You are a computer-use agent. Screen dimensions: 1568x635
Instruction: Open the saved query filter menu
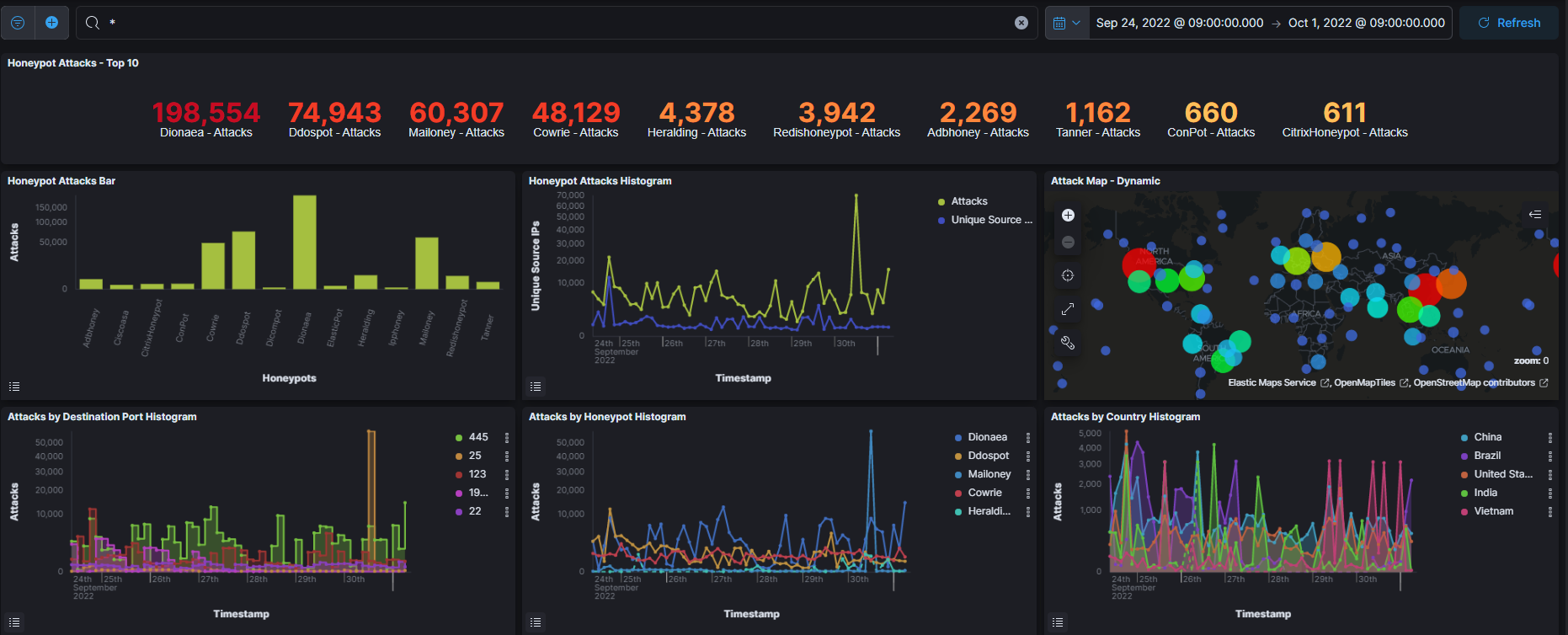tap(18, 23)
